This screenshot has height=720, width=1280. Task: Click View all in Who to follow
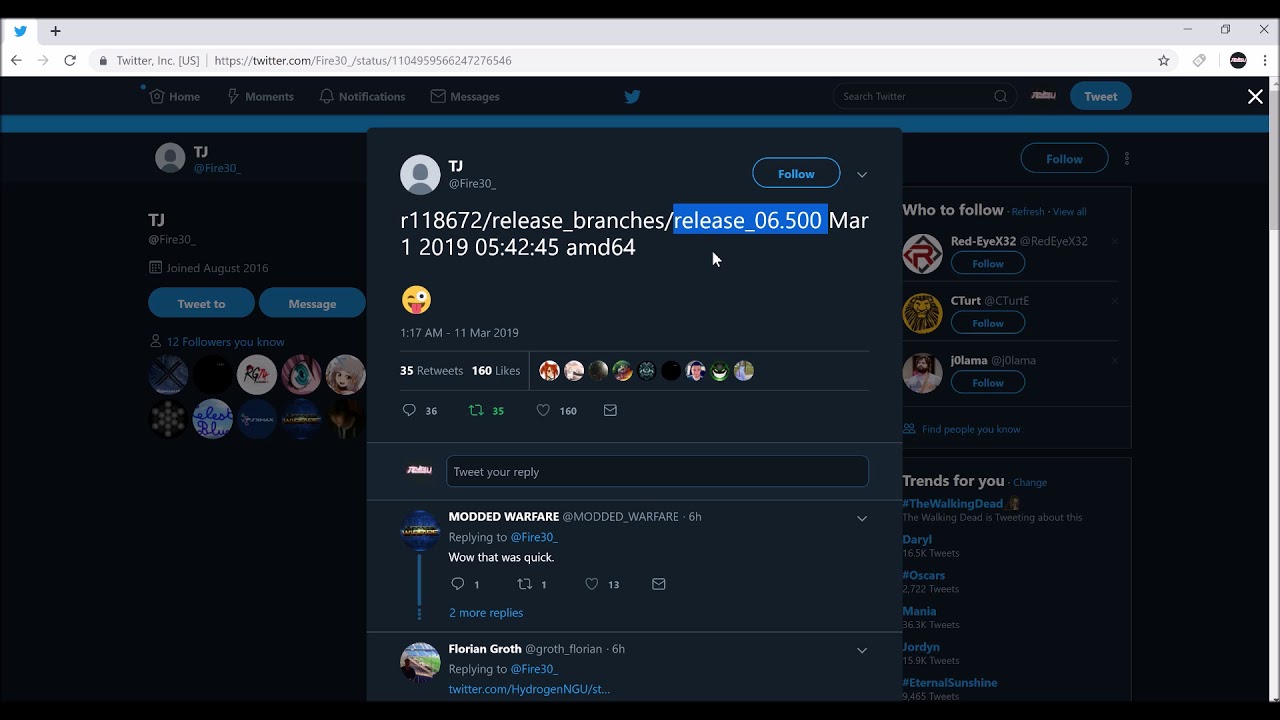(1069, 212)
